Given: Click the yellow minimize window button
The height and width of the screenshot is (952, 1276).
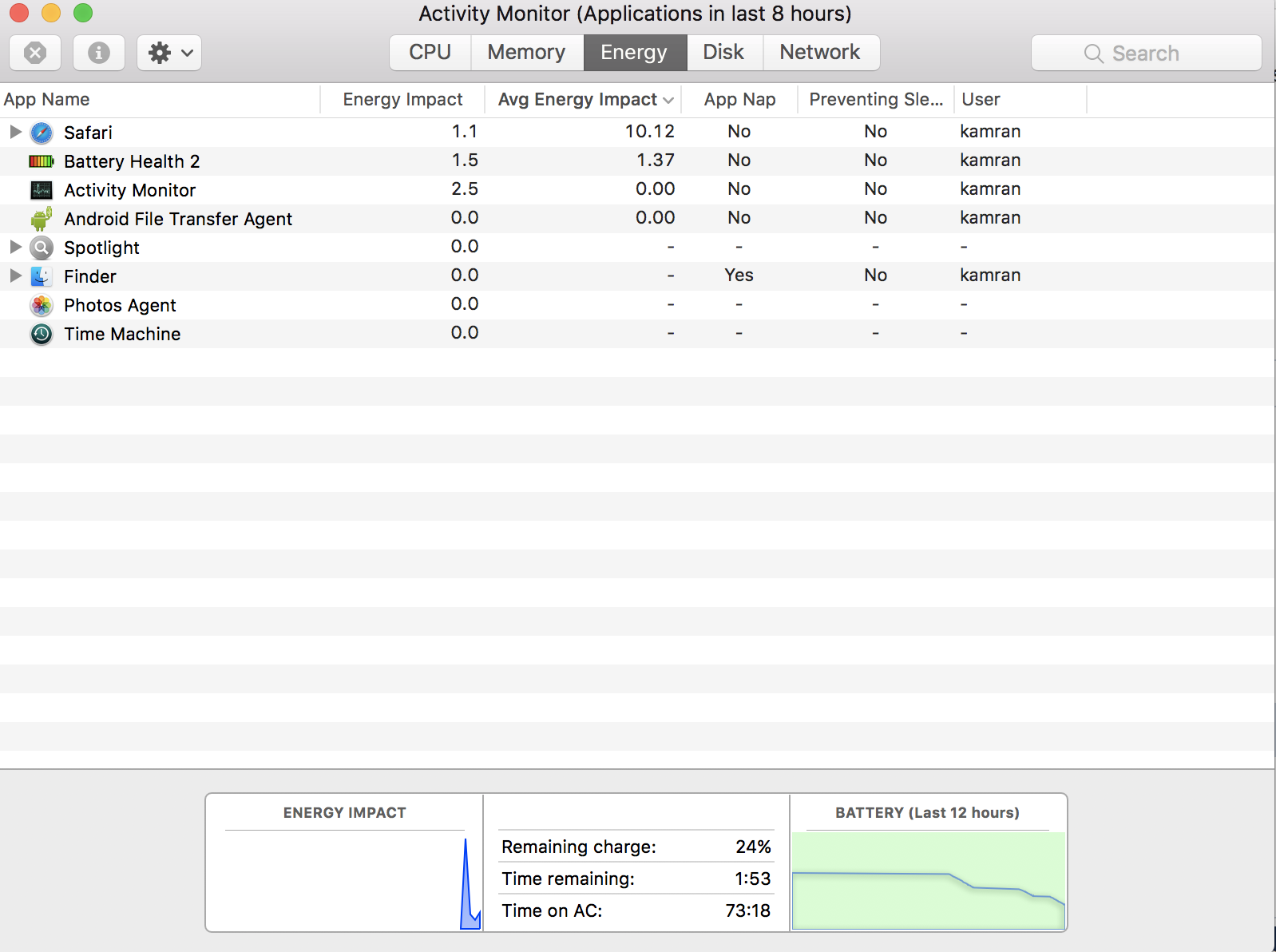Looking at the screenshot, I should coord(51,13).
